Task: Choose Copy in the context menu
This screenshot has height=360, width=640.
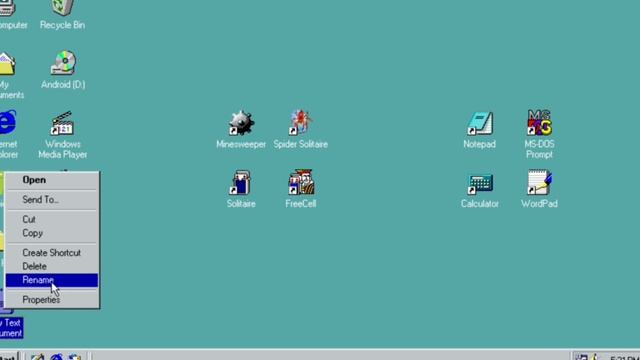Action: click(x=52, y=233)
